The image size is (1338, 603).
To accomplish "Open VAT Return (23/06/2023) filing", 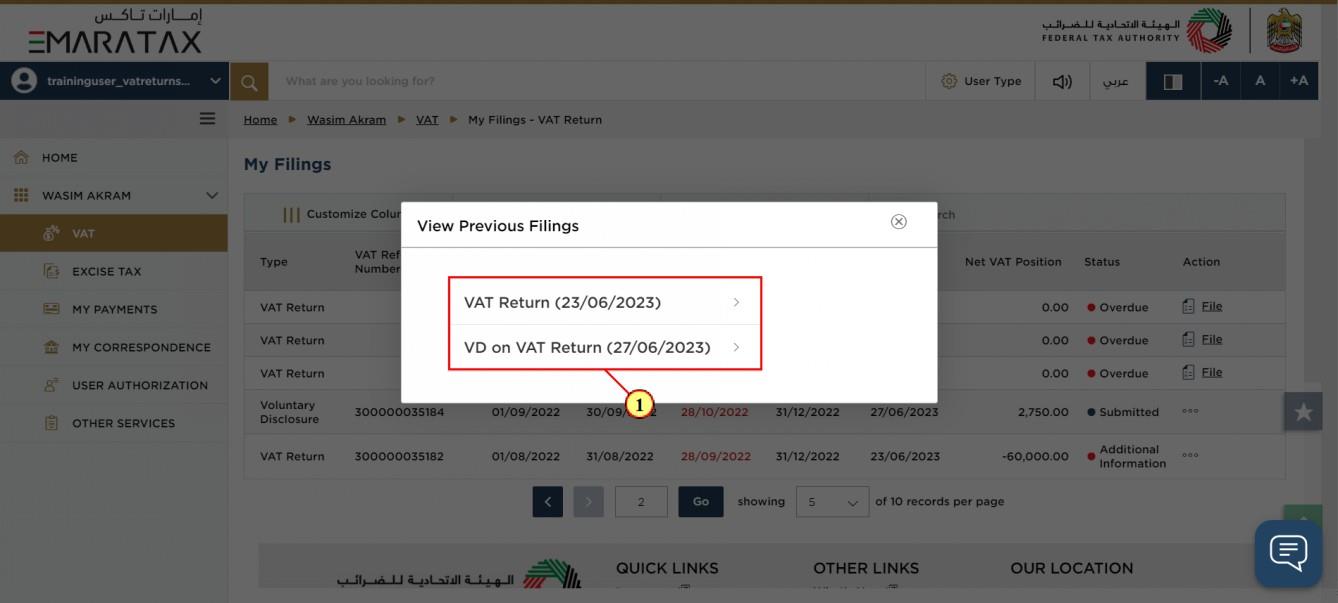I will click(x=605, y=302).
